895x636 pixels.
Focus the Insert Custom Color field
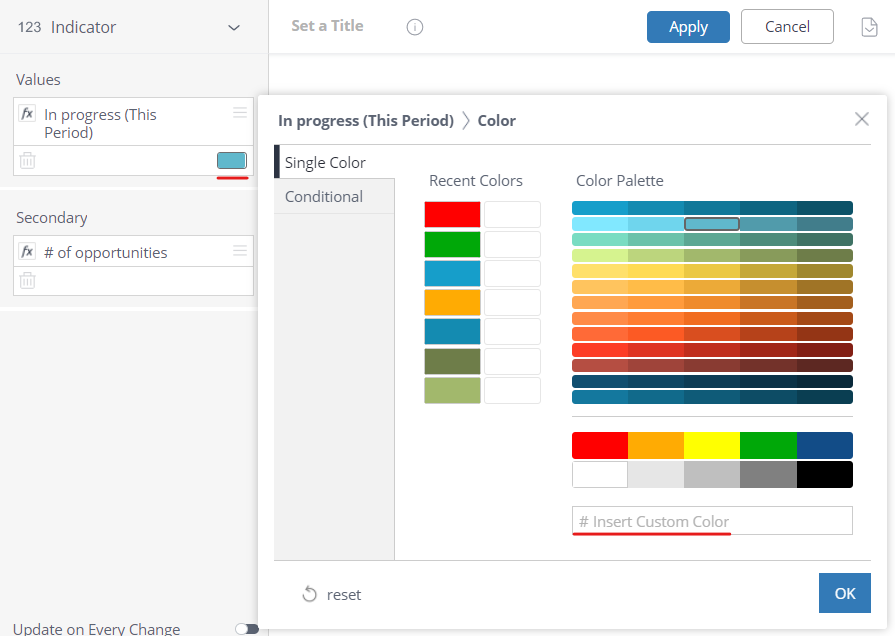pos(712,521)
